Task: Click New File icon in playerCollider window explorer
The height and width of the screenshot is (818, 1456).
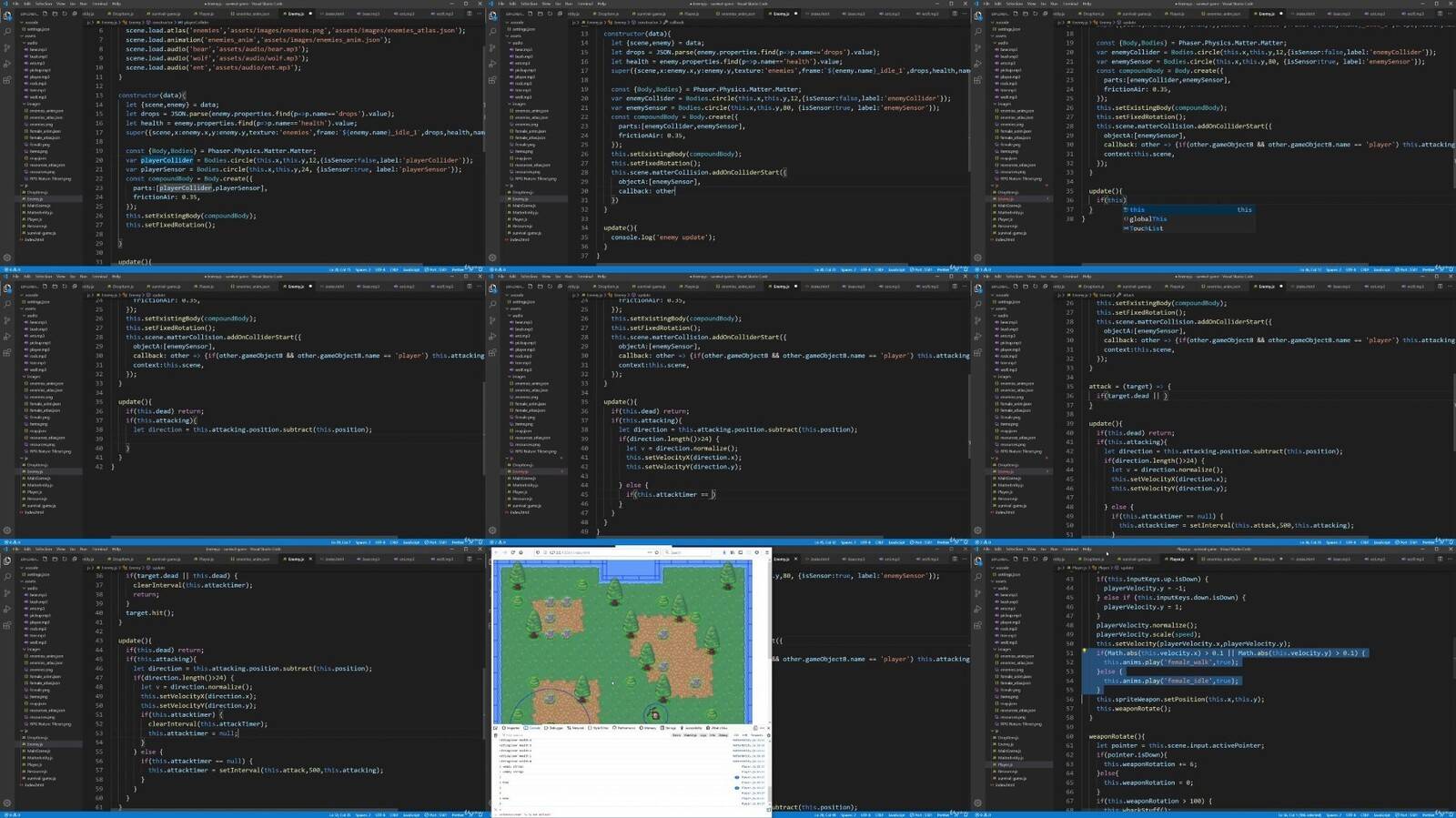Action: tap(45, 14)
